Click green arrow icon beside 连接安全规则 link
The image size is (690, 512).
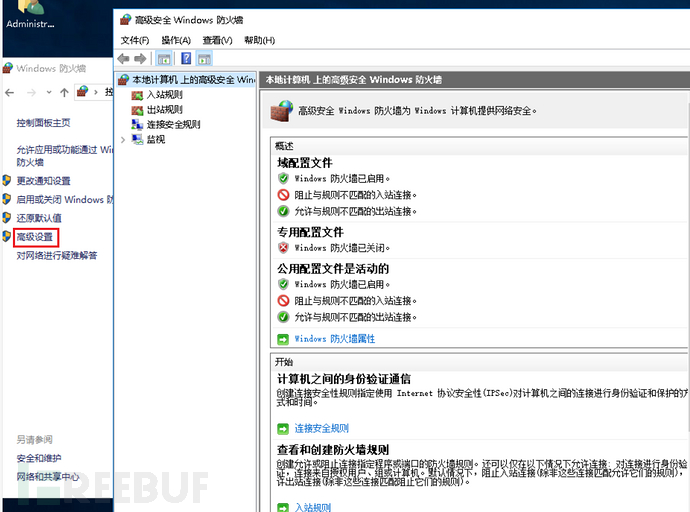pyautogui.click(x=283, y=428)
